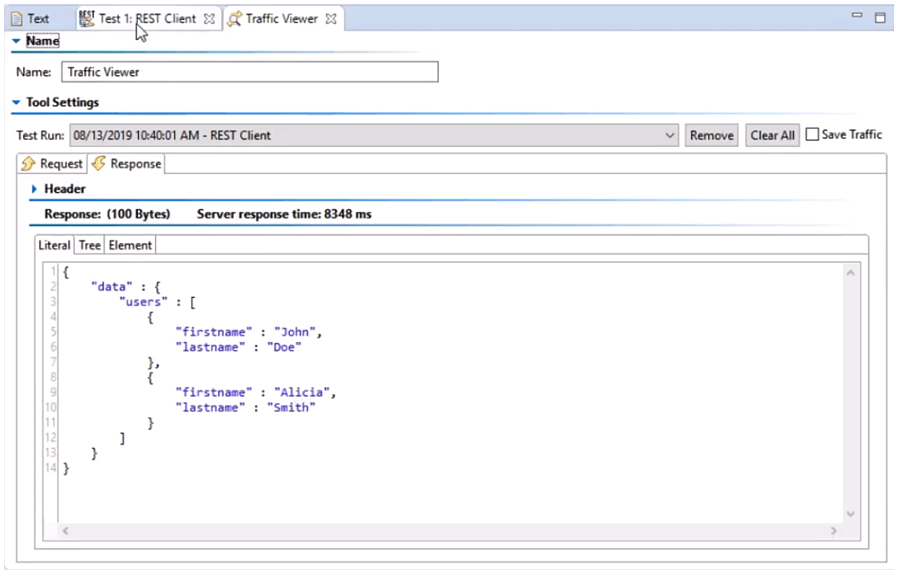Click the horizontal scroll left arrow
The image size is (899, 573).
point(65,531)
